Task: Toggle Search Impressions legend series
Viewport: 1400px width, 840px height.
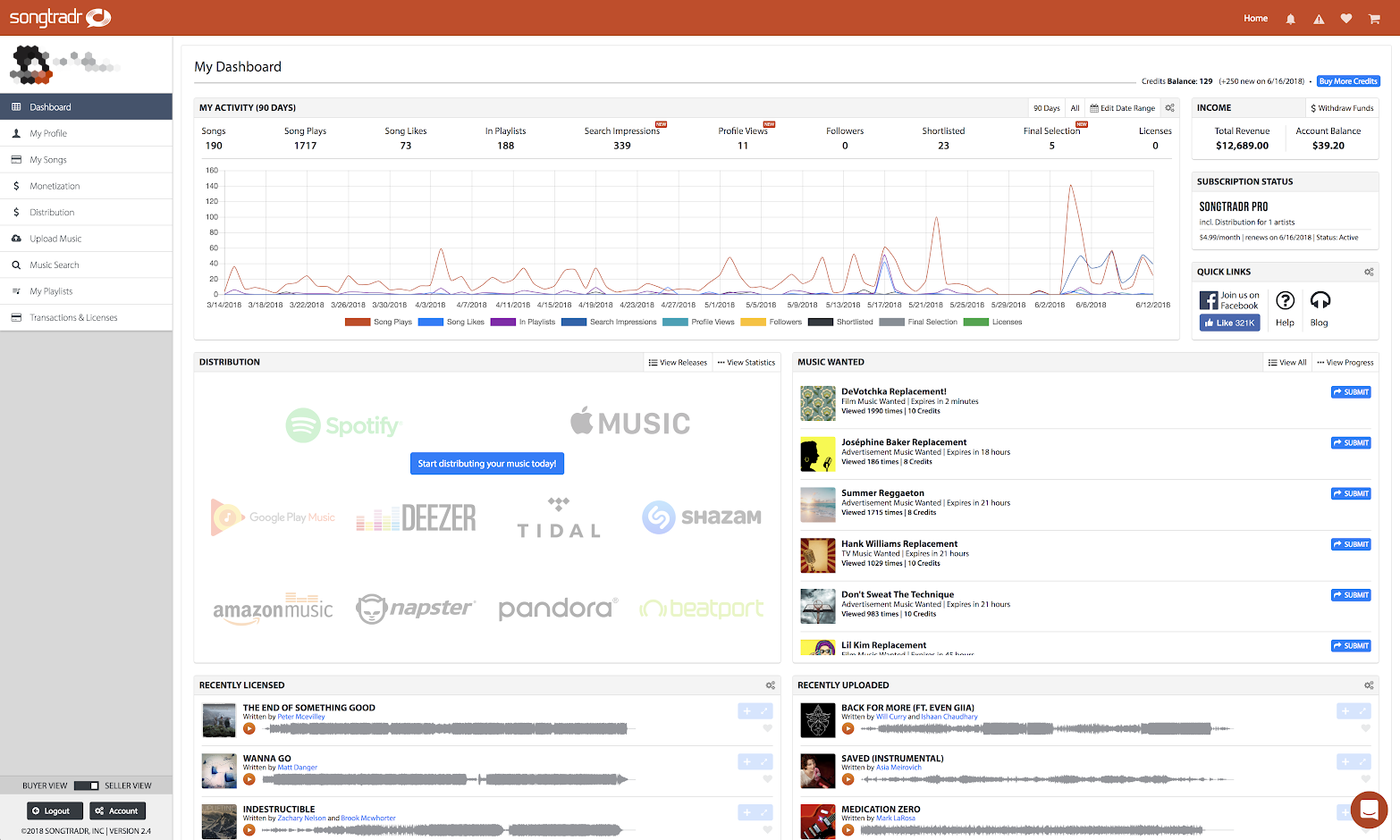Action: pos(609,322)
